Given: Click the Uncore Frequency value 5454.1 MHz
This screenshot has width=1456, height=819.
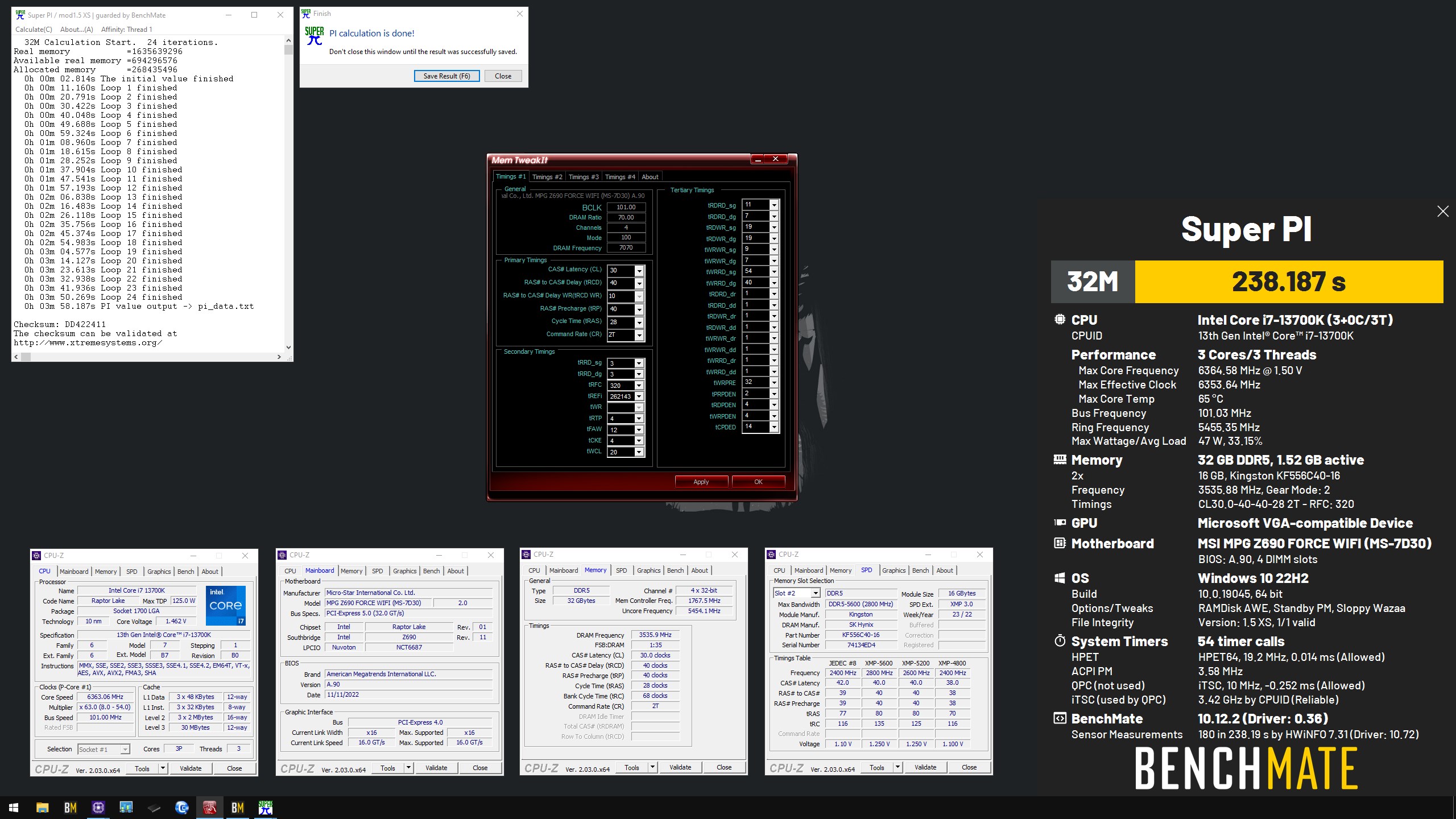Looking at the screenshot, I should (x=704, y=611).
